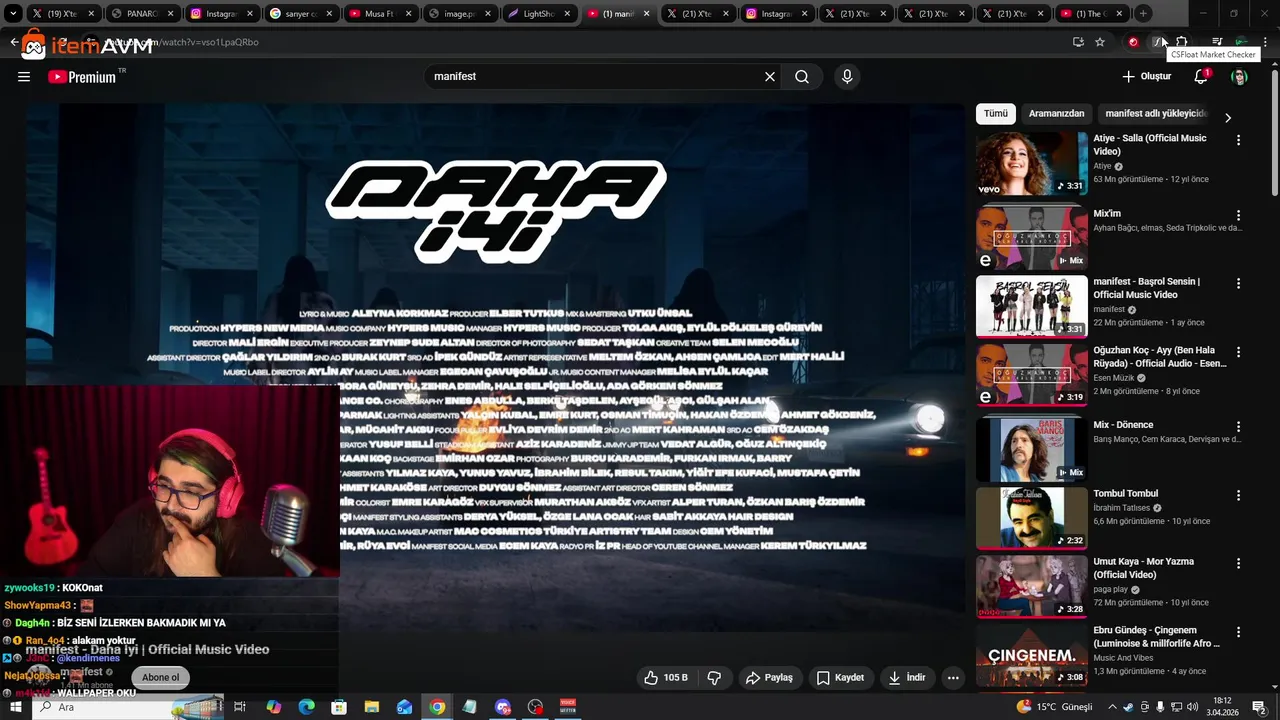Click the Paylaş share button

[x=769, y=678]
